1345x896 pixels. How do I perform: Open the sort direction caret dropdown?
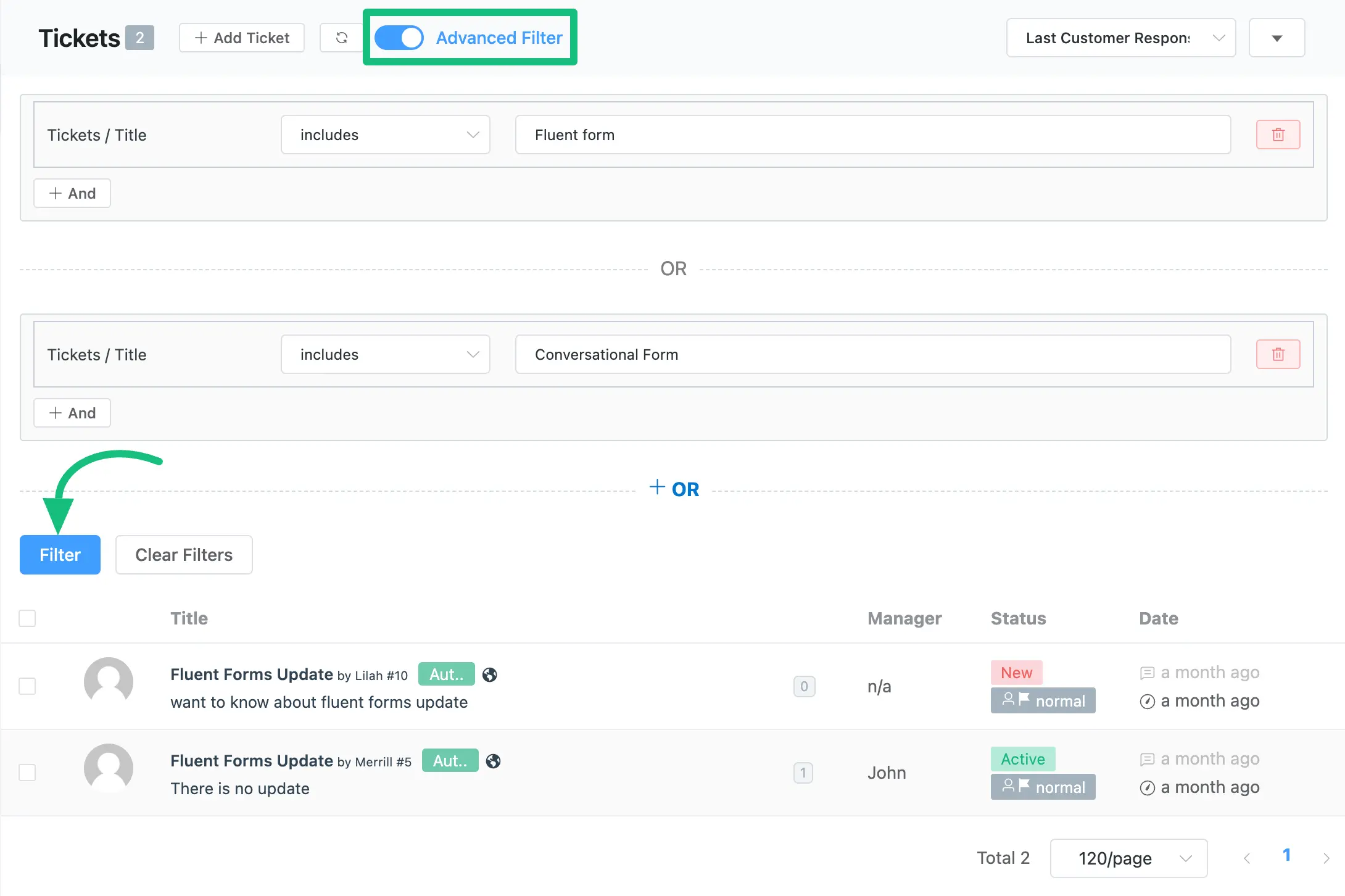point(1277,38)
